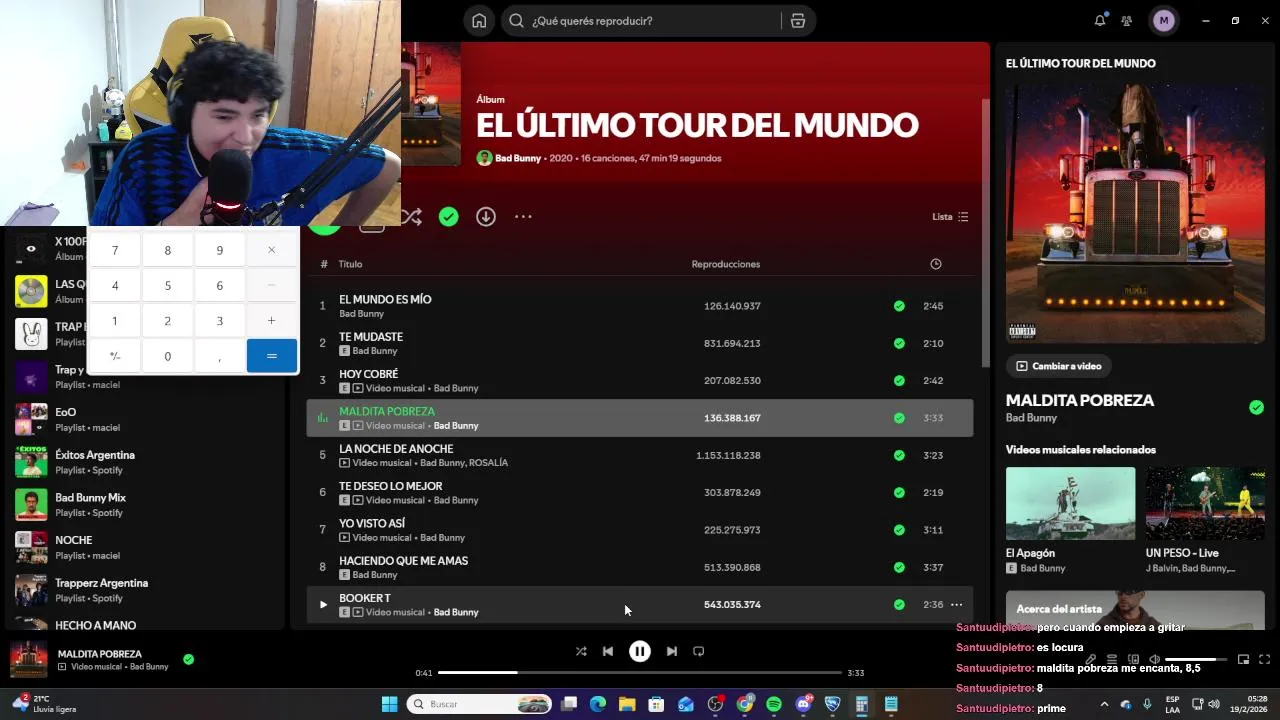Enter full screen player
The width and height of the screenshot is (1280, 720).
[1264, 659]
